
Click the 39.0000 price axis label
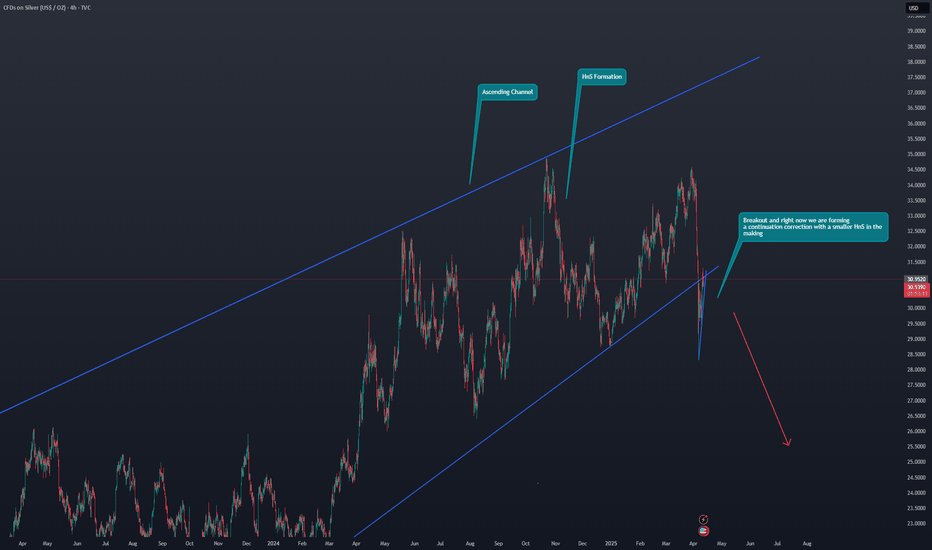pyautogui.click(x=916, y=31)
